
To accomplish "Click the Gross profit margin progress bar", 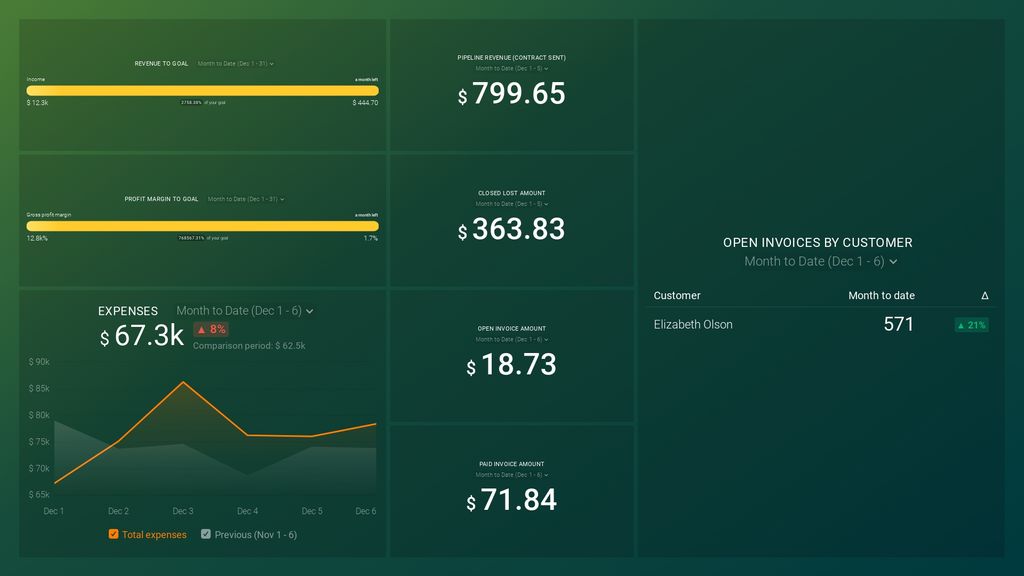I will 202,226.
